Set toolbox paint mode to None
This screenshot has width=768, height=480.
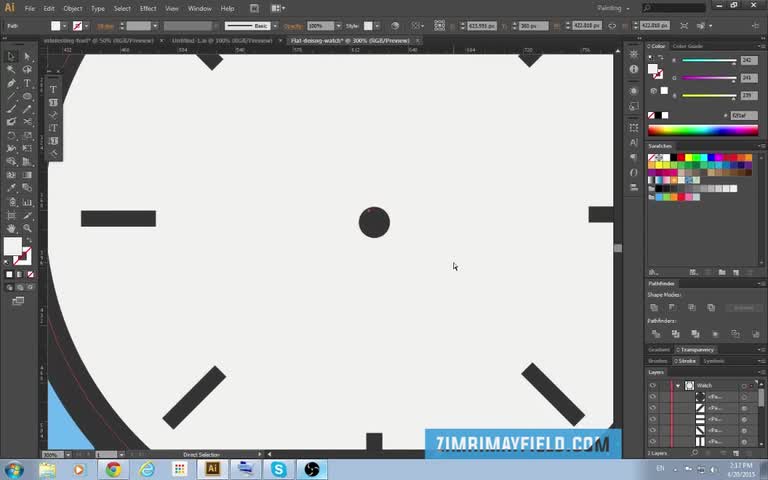(x=31, y=275)
